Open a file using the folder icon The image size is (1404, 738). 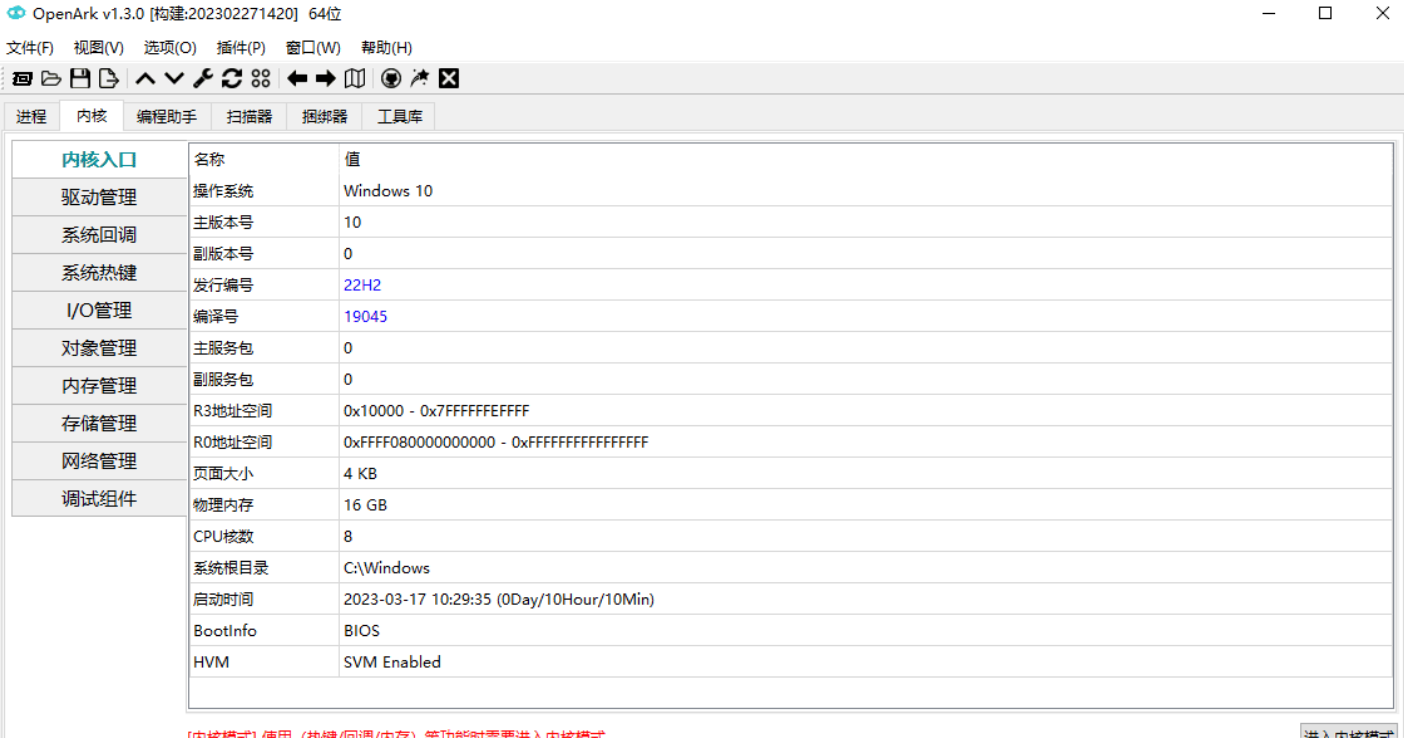[x=51, y=78]
